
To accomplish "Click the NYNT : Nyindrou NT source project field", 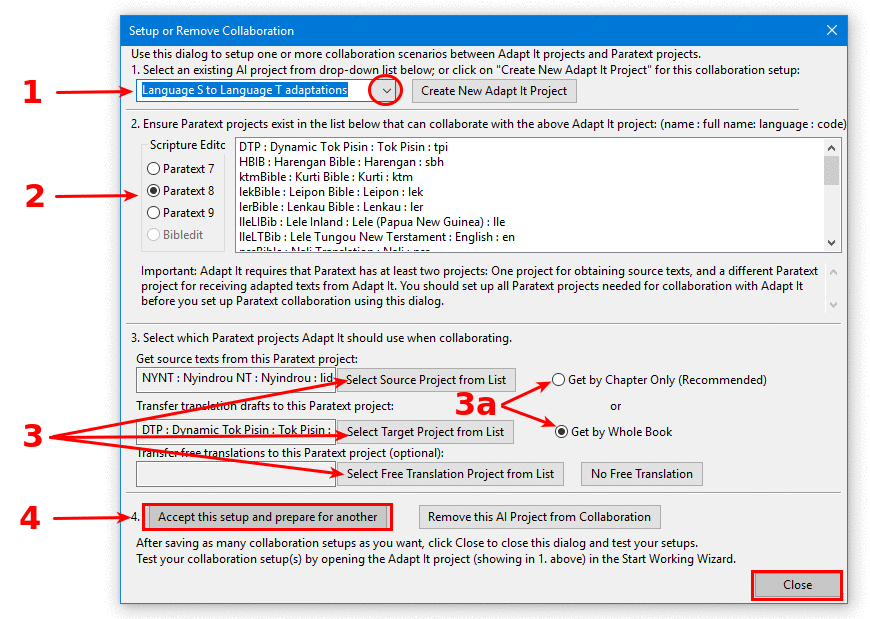I will (236, 379).
